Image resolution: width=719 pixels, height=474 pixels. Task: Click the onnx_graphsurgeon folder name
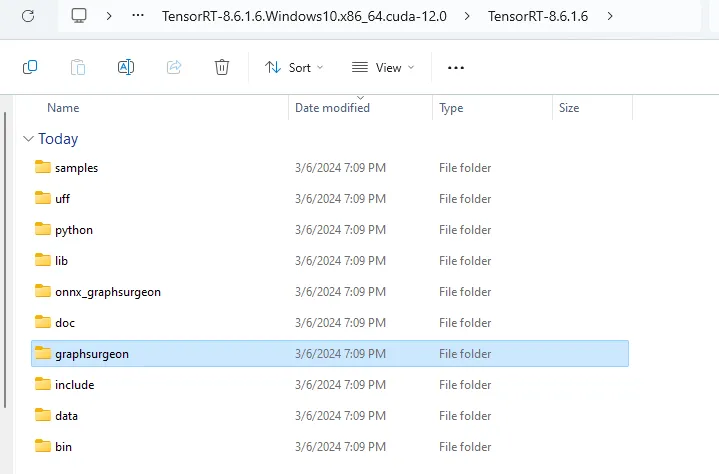pos(108,292)
